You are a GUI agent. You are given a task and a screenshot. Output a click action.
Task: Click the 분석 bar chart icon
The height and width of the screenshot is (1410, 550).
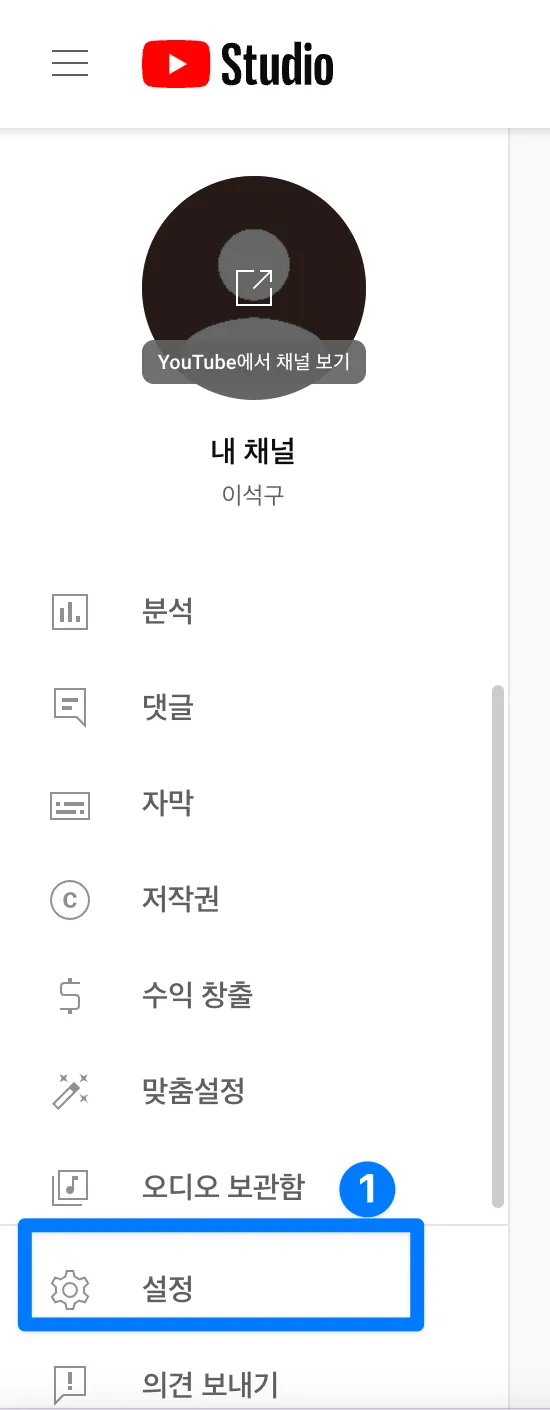[70, 611]
